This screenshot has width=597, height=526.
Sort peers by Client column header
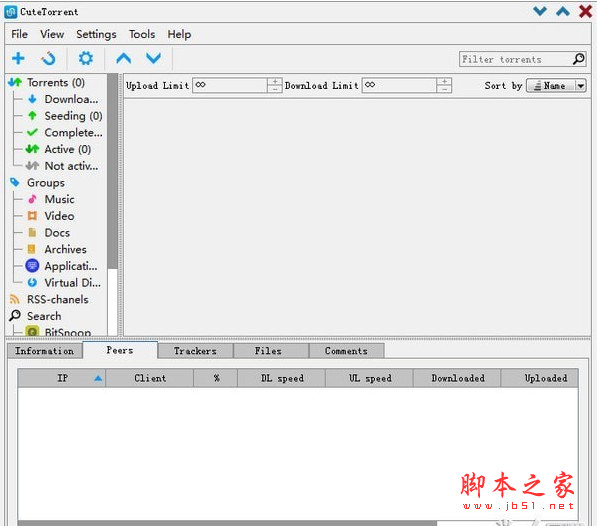[150, 378]
